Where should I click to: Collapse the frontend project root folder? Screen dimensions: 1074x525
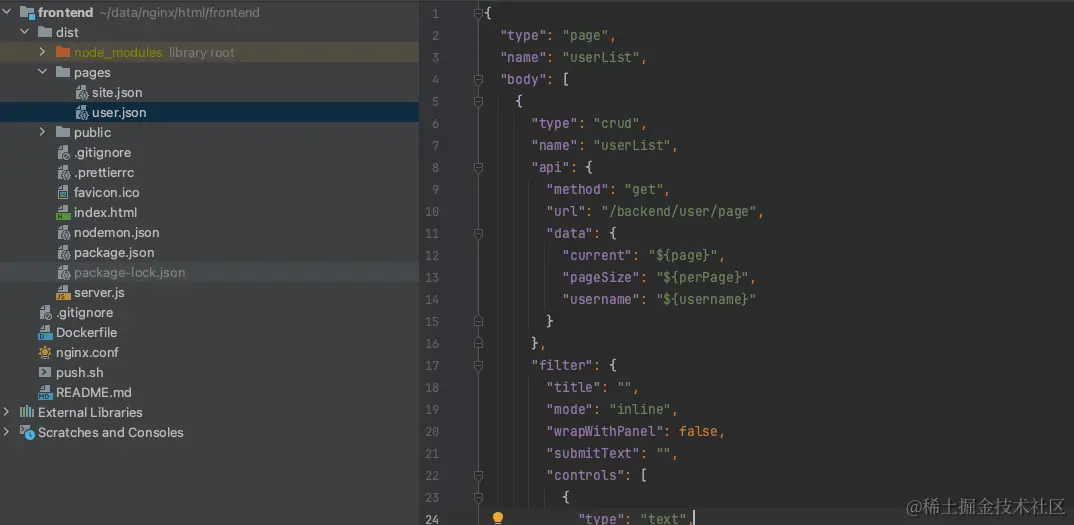click(x=7, y=12)
